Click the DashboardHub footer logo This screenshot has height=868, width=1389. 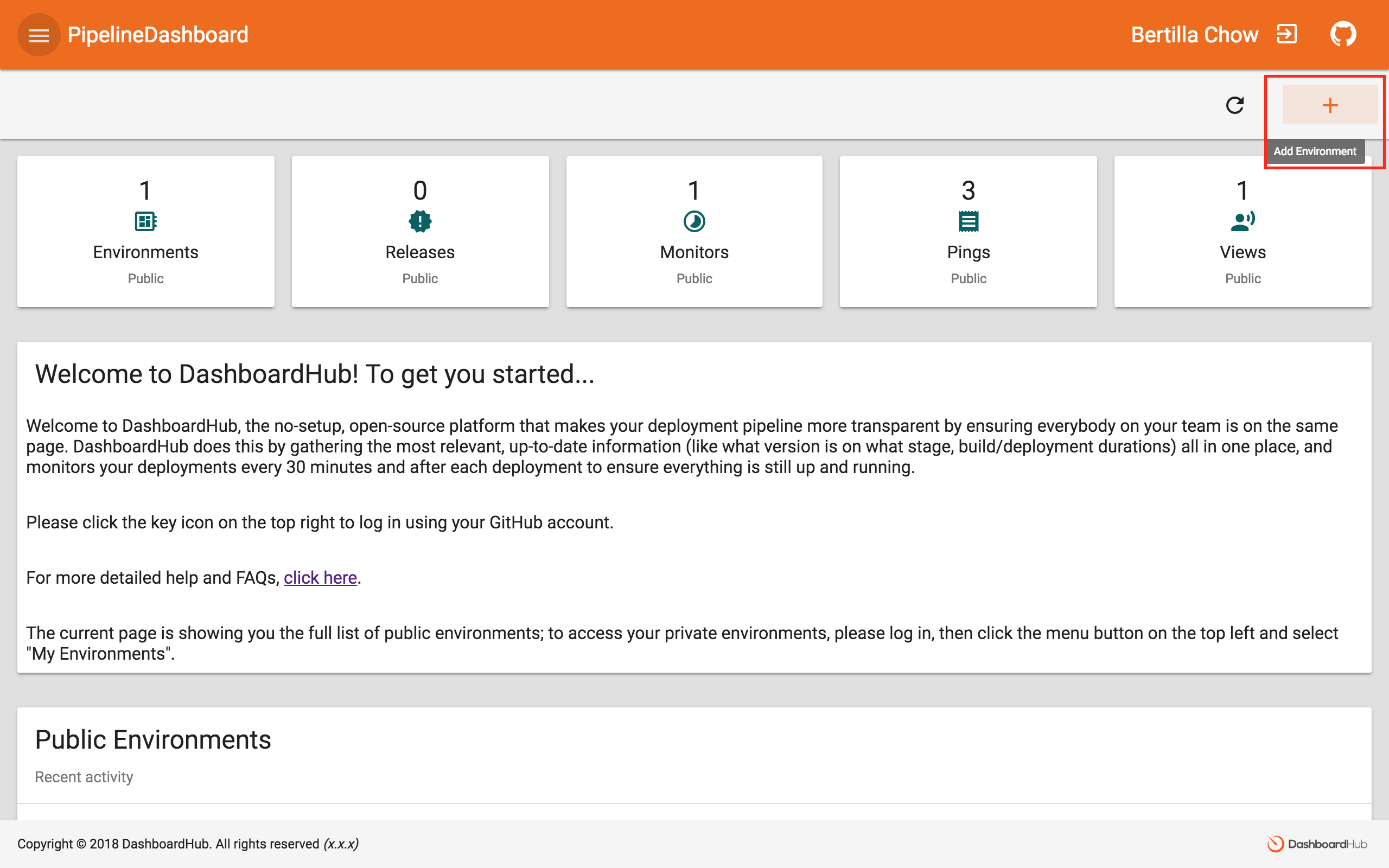[1317, 843]
